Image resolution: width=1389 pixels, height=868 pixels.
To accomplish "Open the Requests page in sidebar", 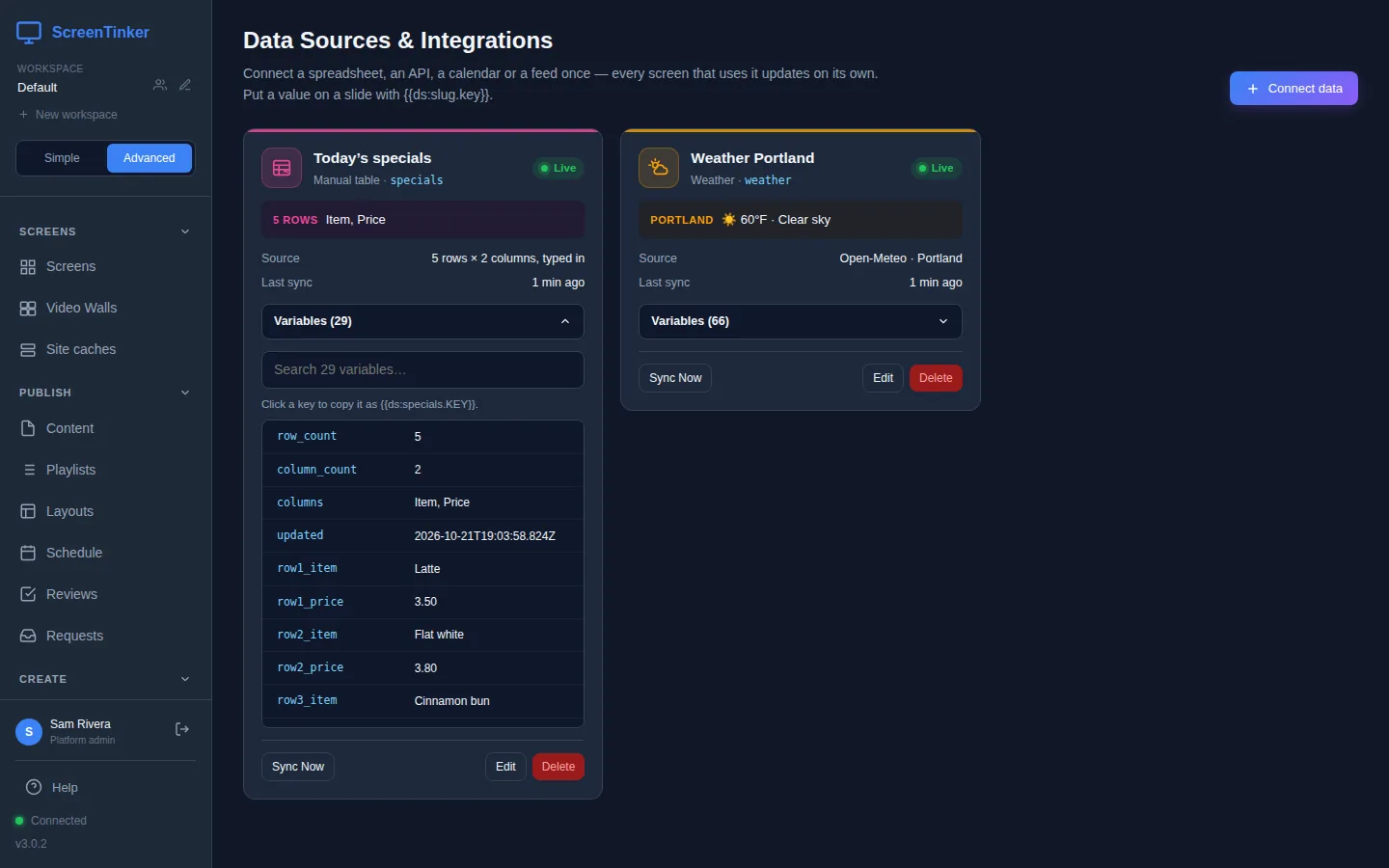I will [105, 636].
